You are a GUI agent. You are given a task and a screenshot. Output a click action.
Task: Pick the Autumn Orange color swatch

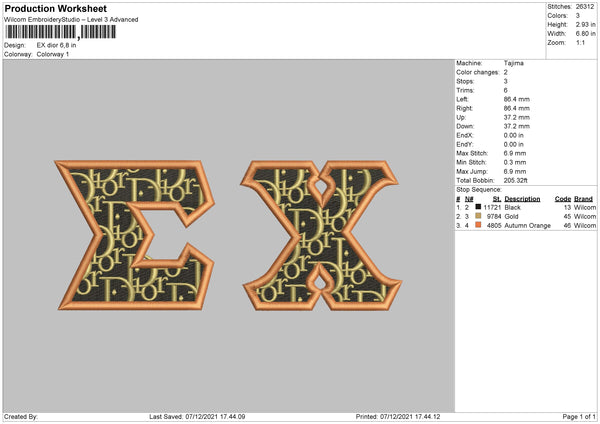click(x=478, y=225)
